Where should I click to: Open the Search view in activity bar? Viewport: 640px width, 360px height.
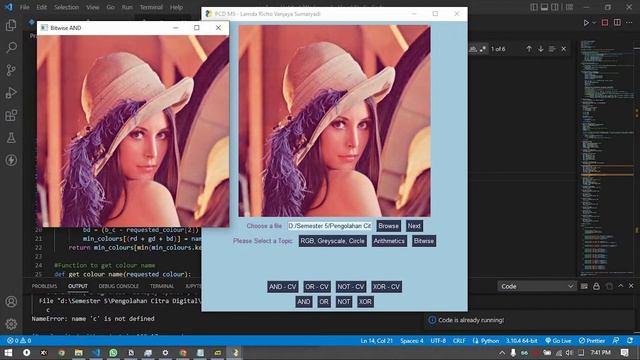pyautogui.click(x=11, y=48)
